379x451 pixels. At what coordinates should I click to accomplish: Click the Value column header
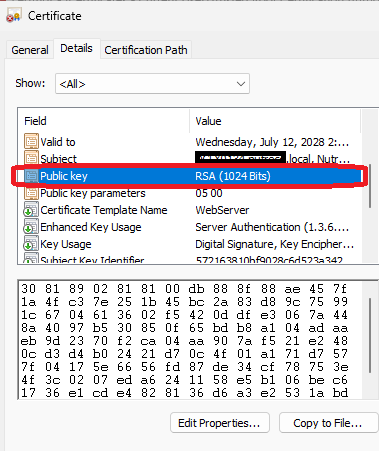[275, 121]
